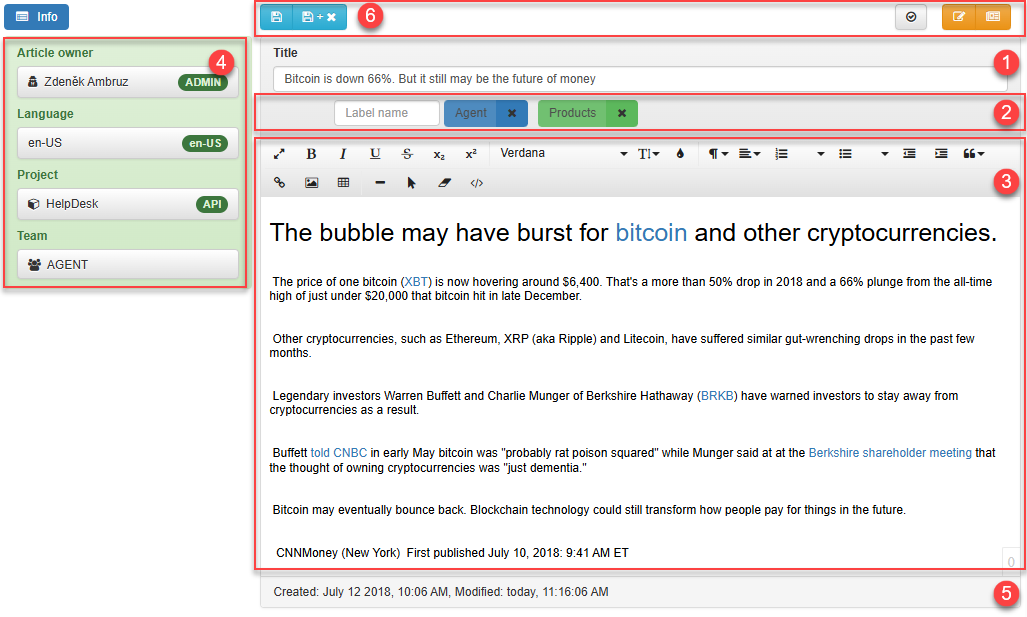Click the article Title input field
The height and width of the screenshot is (617, 1027).
[640, 79]
